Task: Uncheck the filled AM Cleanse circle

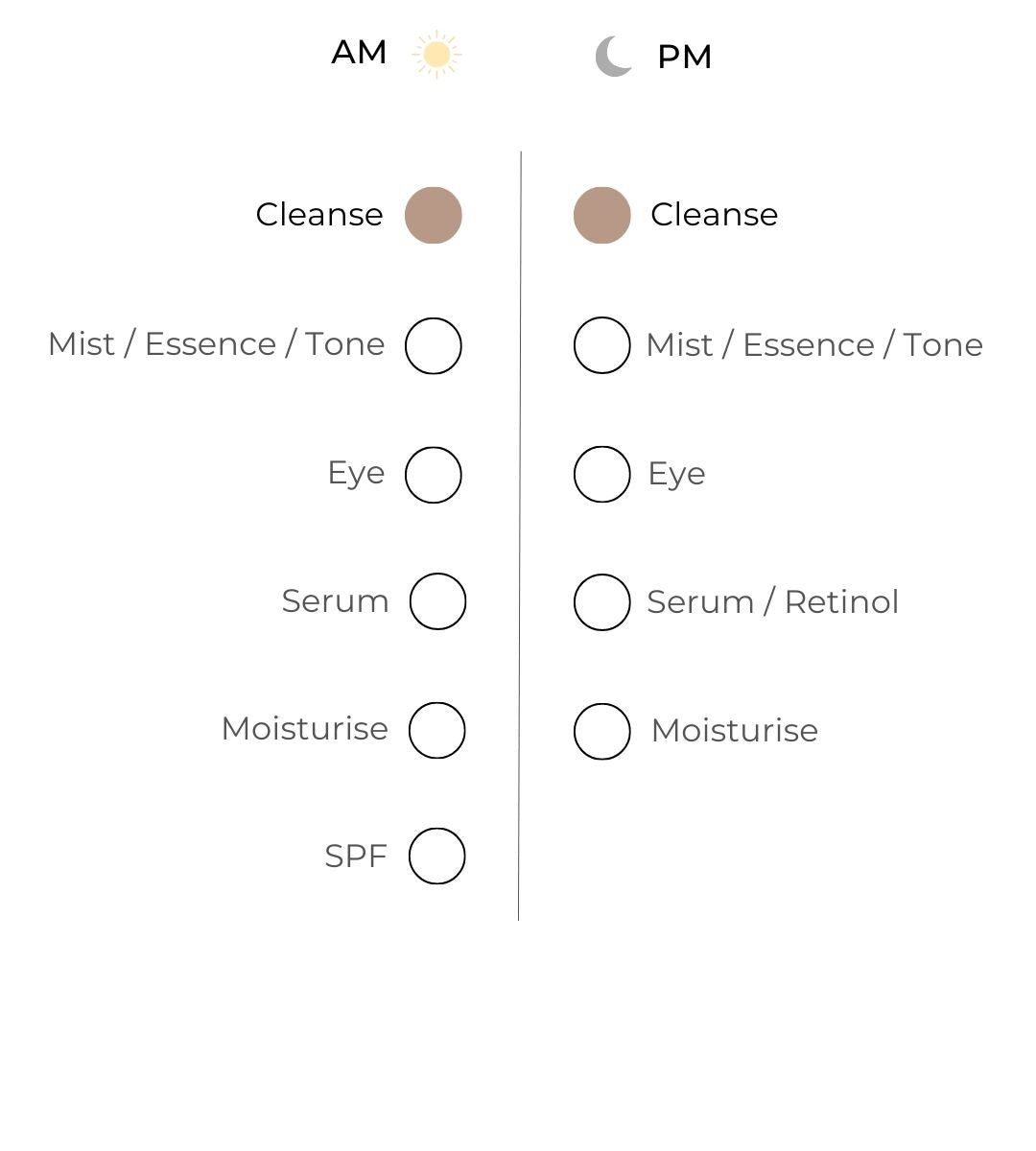Action: click(434, 216)
